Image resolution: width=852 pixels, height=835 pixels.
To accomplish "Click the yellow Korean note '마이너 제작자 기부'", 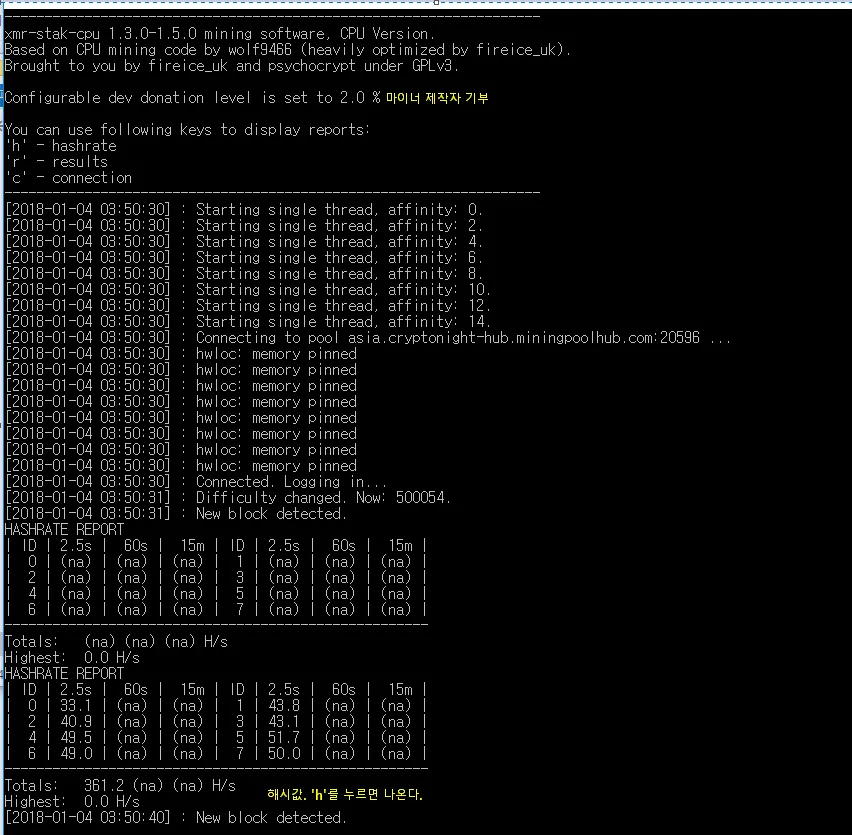I will (437, 98).
